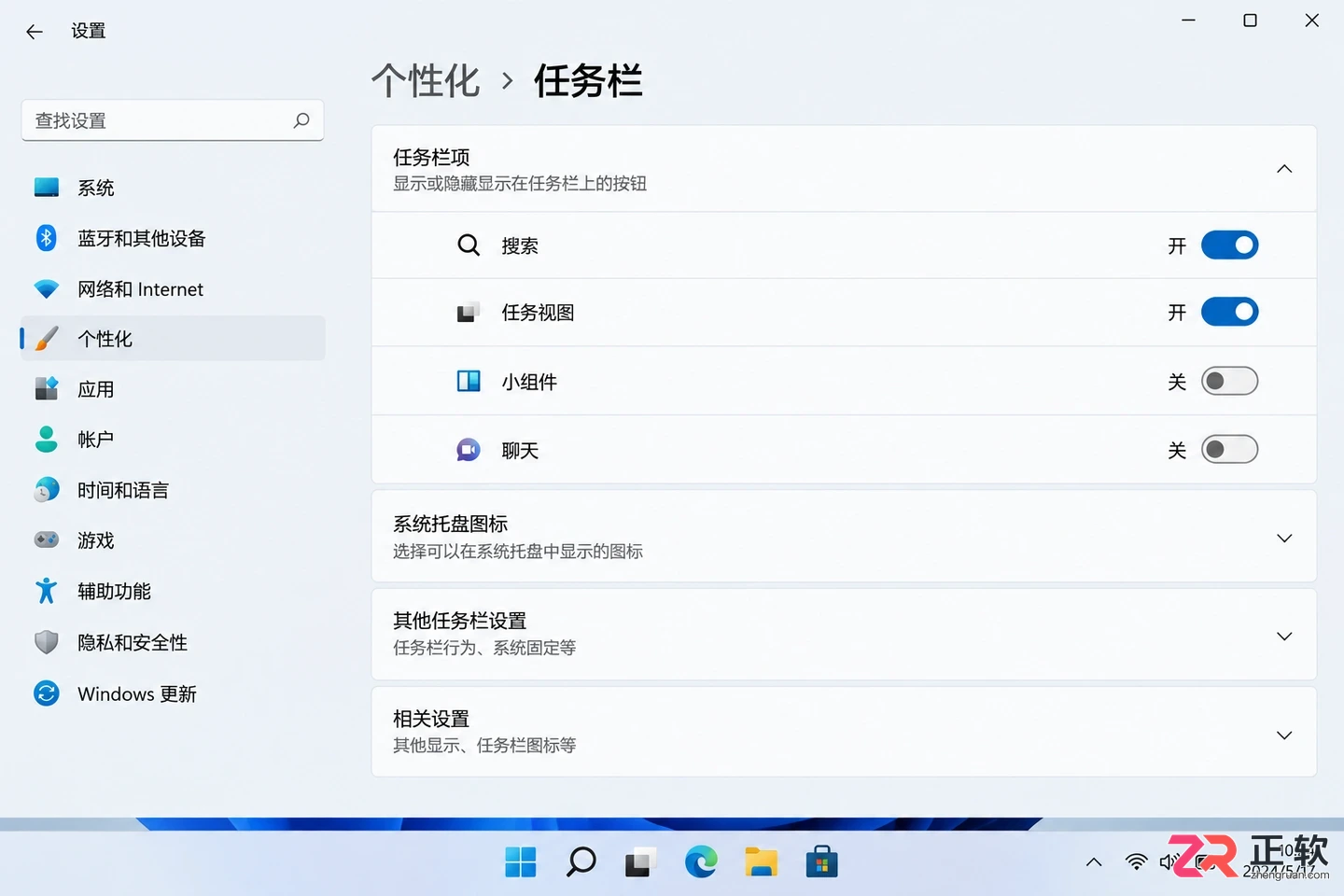Click the Windows 更新 sync icon
The image size is (1344, 896).
click(x=47, y=693)
